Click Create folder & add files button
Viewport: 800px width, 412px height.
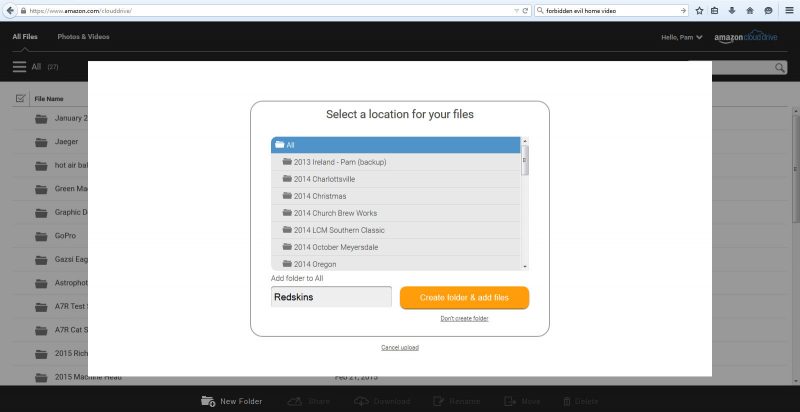coord(464,298)
